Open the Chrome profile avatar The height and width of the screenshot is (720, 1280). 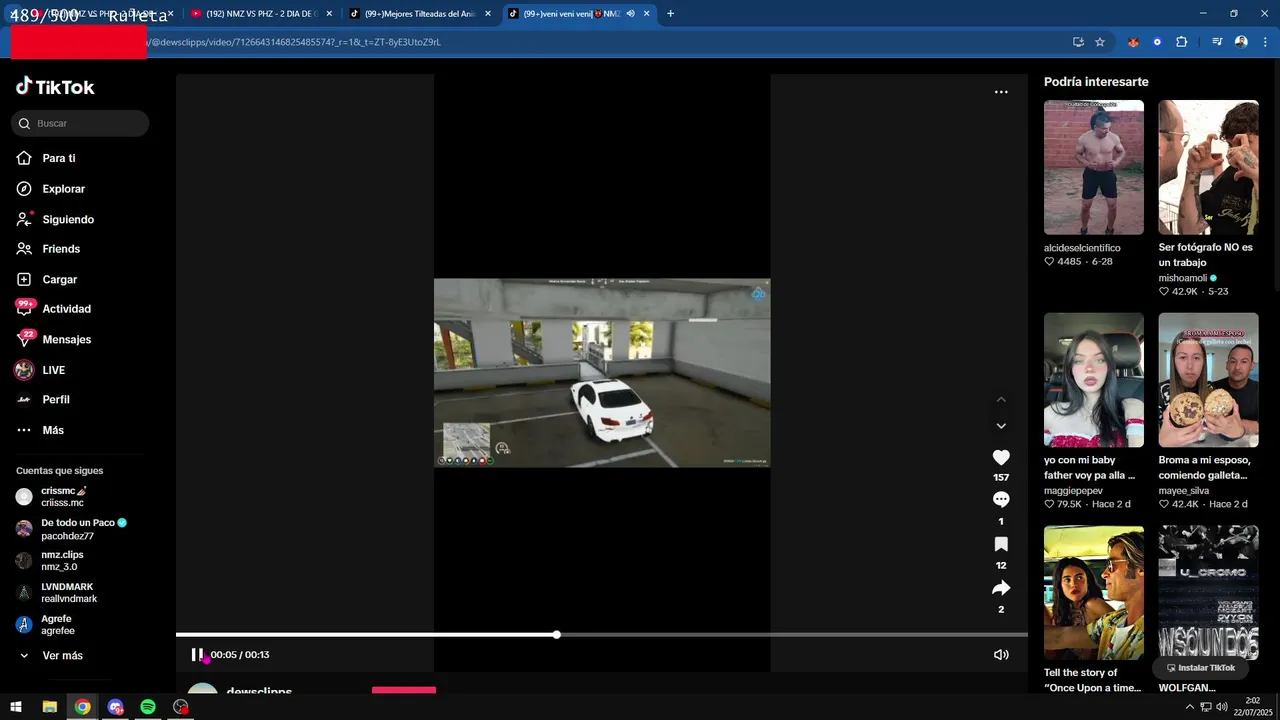pyautogui.click(x=1241, y=42)
